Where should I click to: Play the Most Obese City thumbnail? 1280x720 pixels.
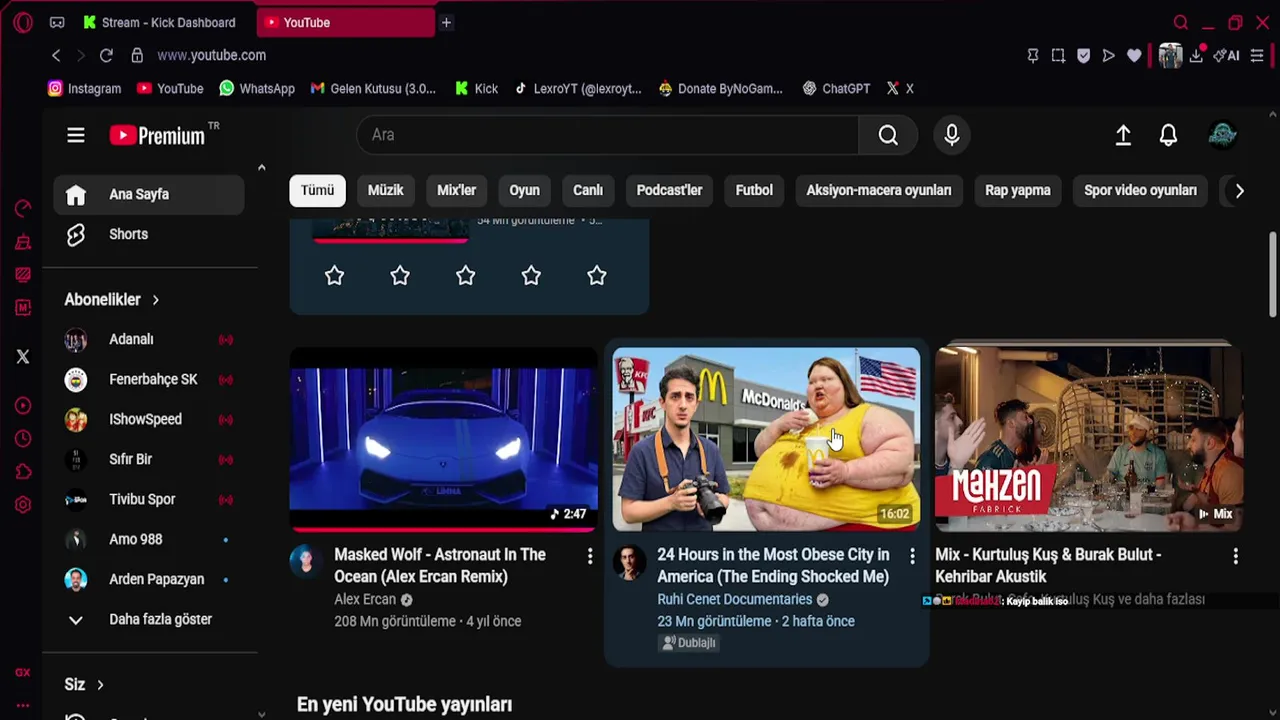pyautogui.click(x=766, y=440)
